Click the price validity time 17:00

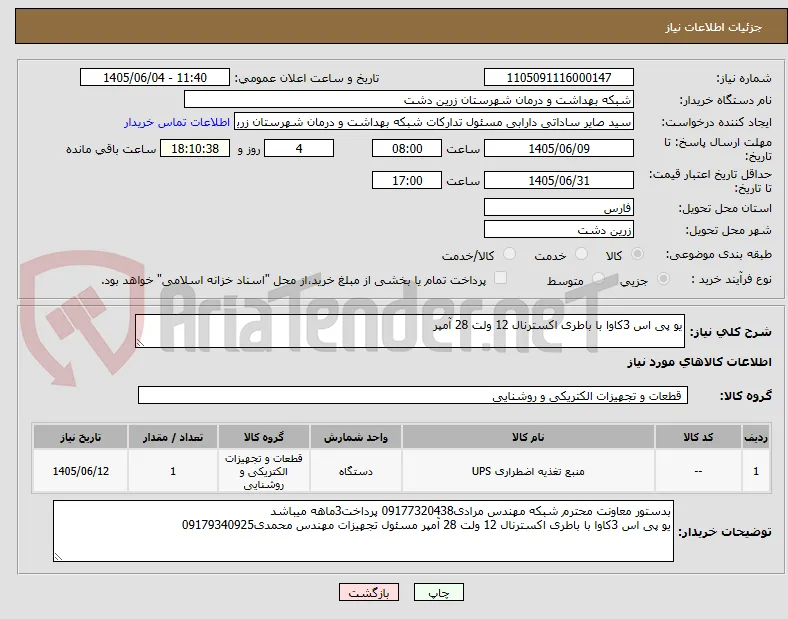(407, 180)
